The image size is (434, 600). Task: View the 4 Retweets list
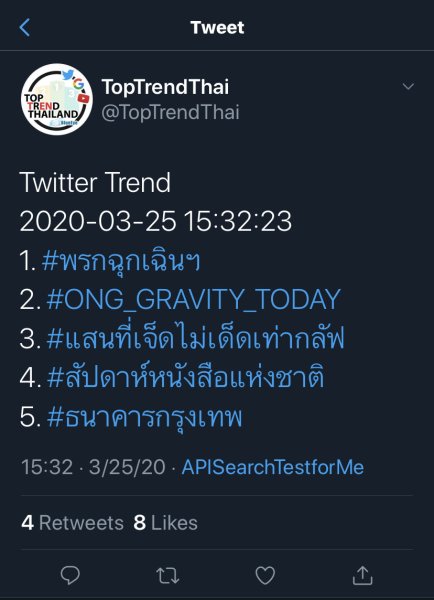(72, 523)
